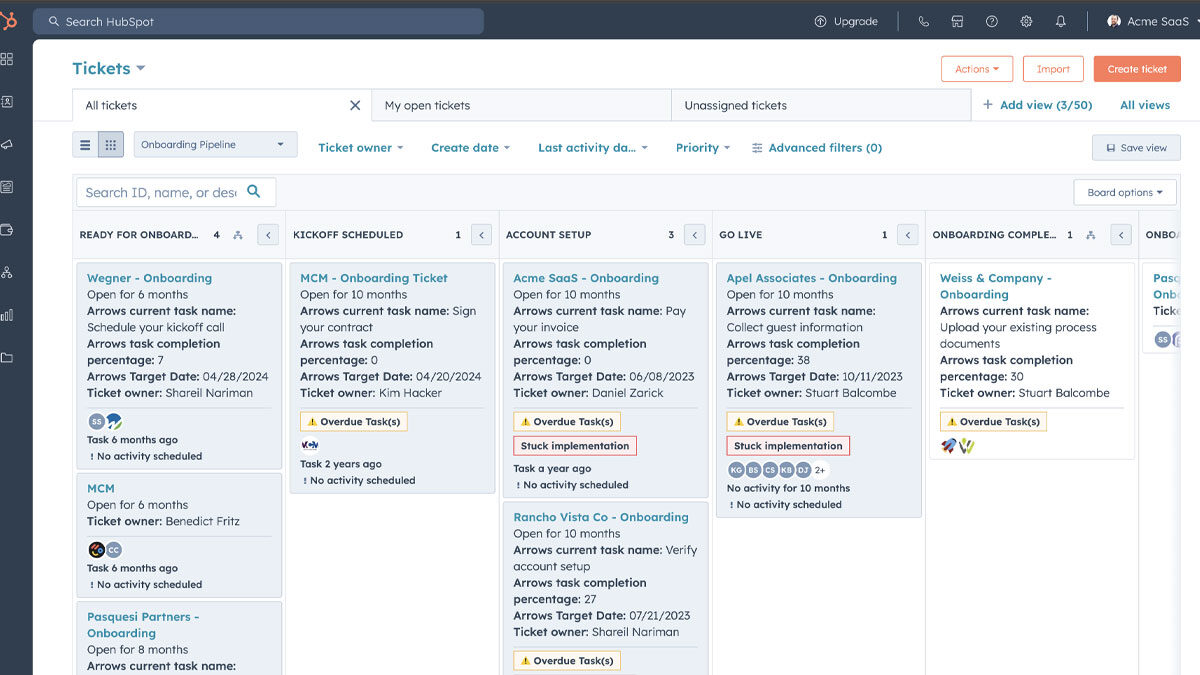Image resolution: width=1200 pixels, height=675 pixels.
Task: Open the Rancho Vista Co - Onboarding ticket
Action: [601, 517]
